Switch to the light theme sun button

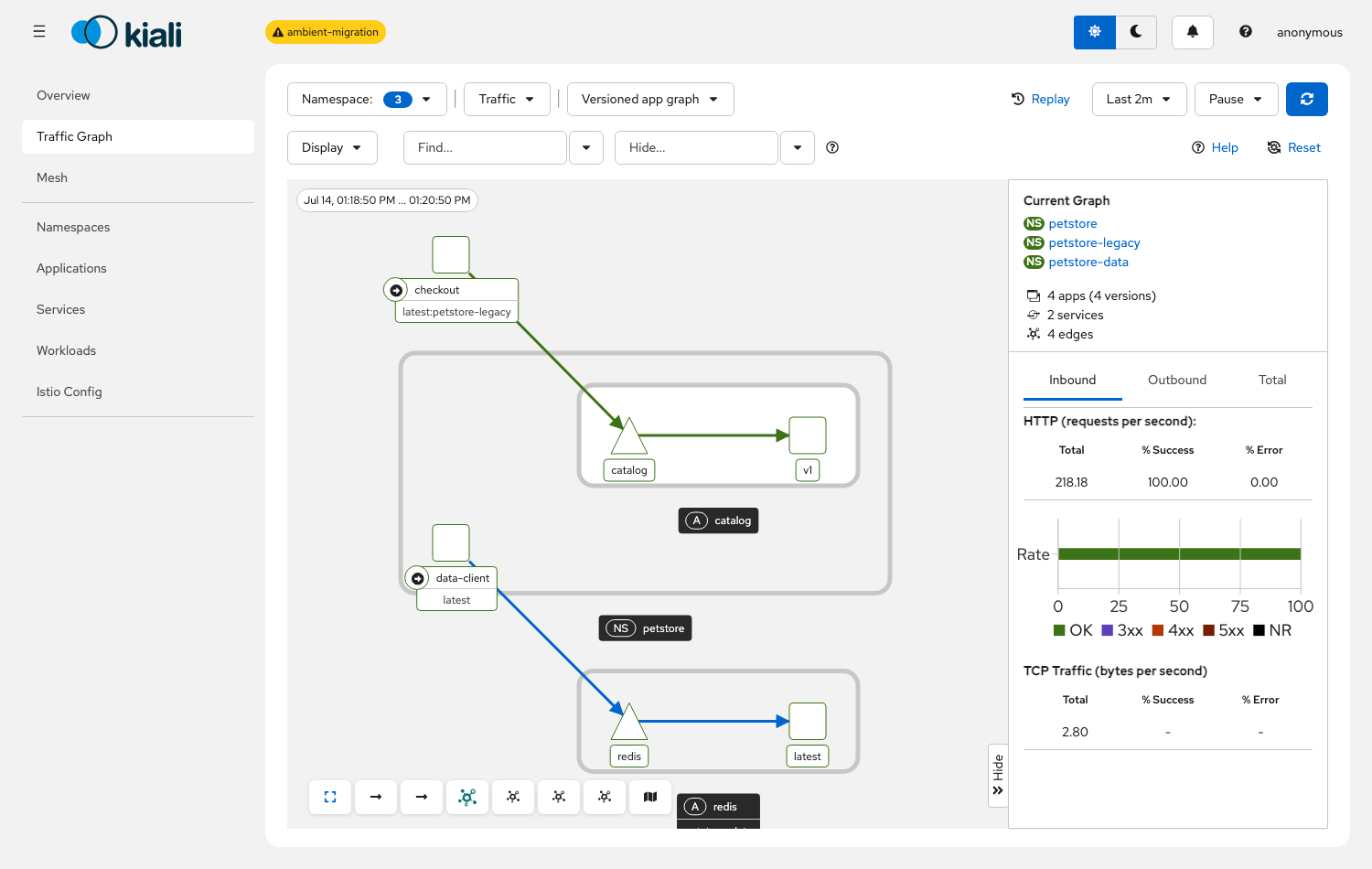pos(1094,32)
